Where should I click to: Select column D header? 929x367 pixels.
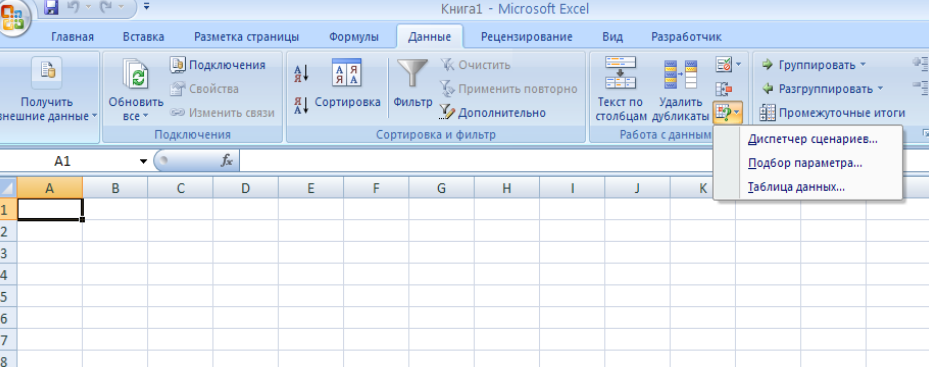(245, 189)
